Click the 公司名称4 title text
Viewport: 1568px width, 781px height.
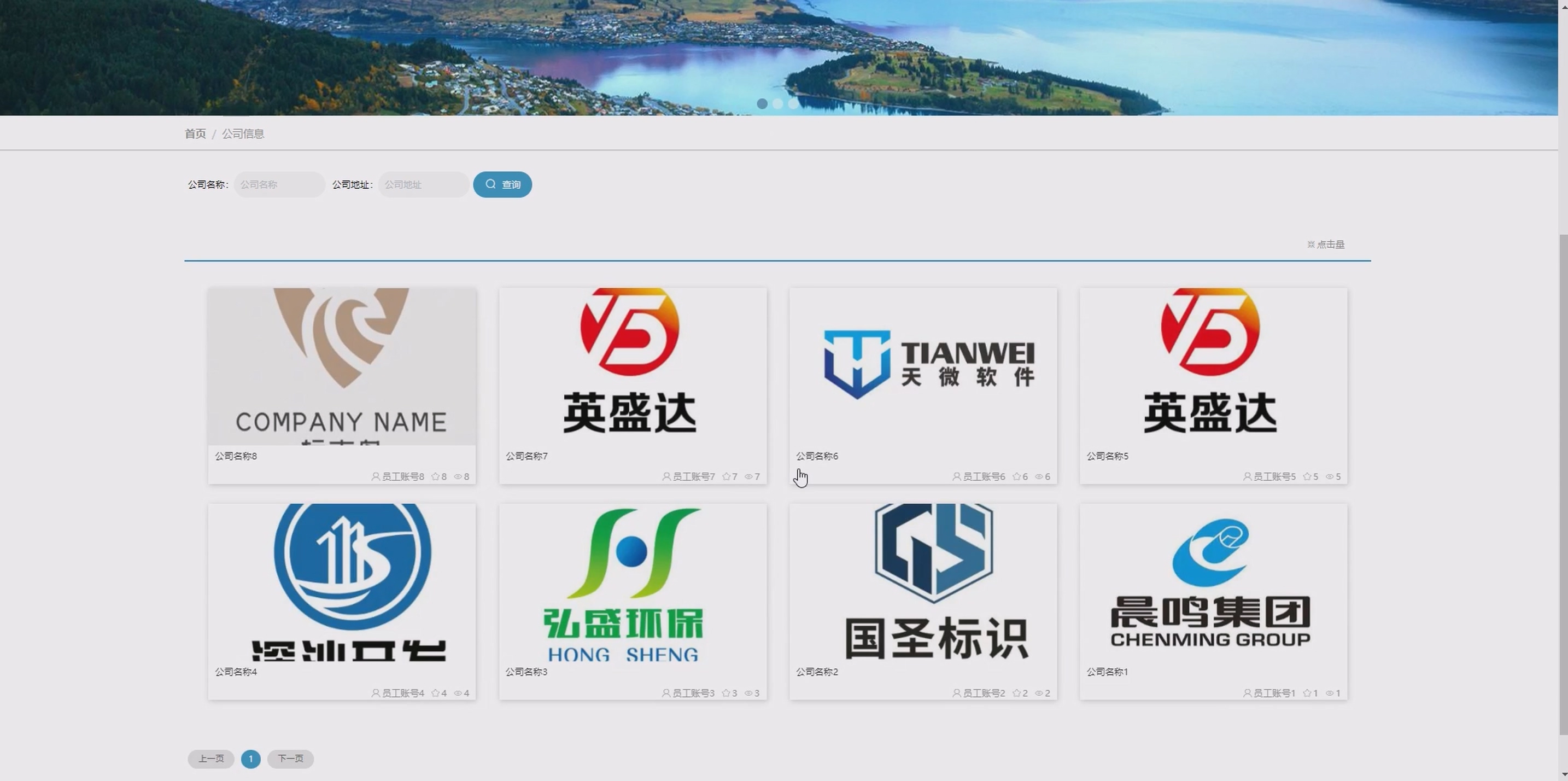[x=236, y=672]
